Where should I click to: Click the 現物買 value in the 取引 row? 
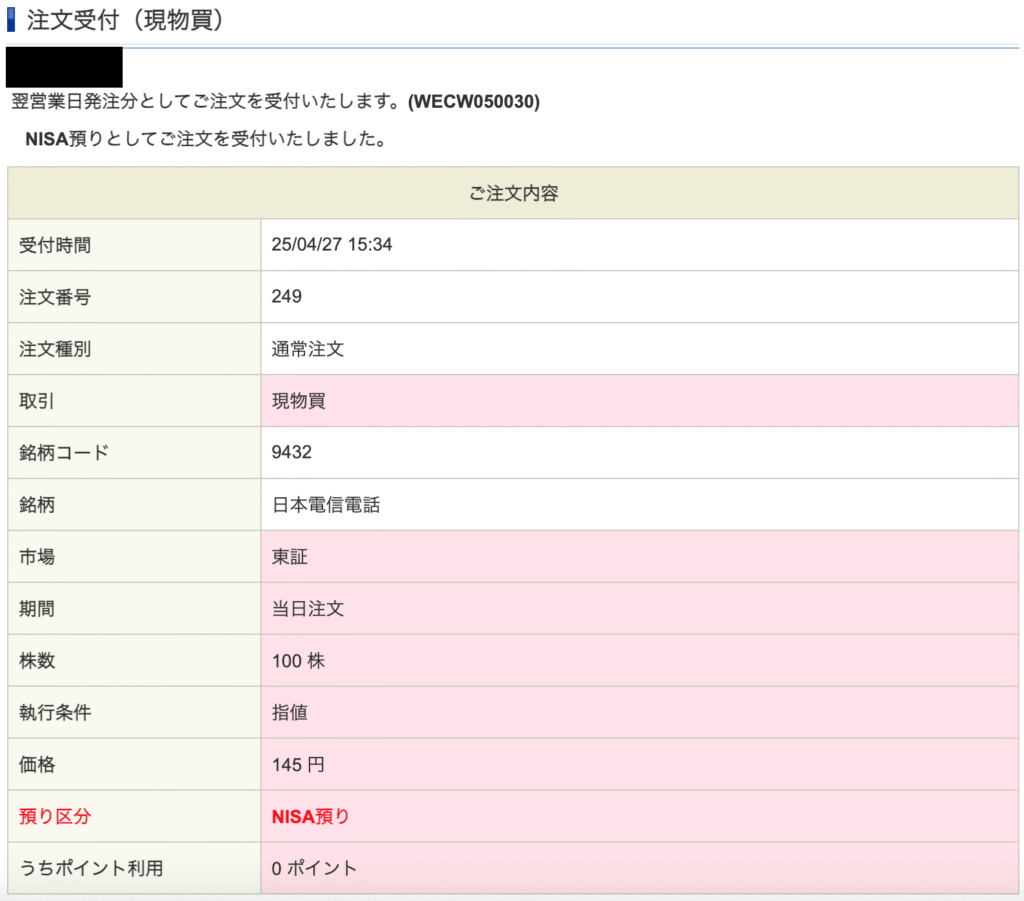[x=299, y=401]
